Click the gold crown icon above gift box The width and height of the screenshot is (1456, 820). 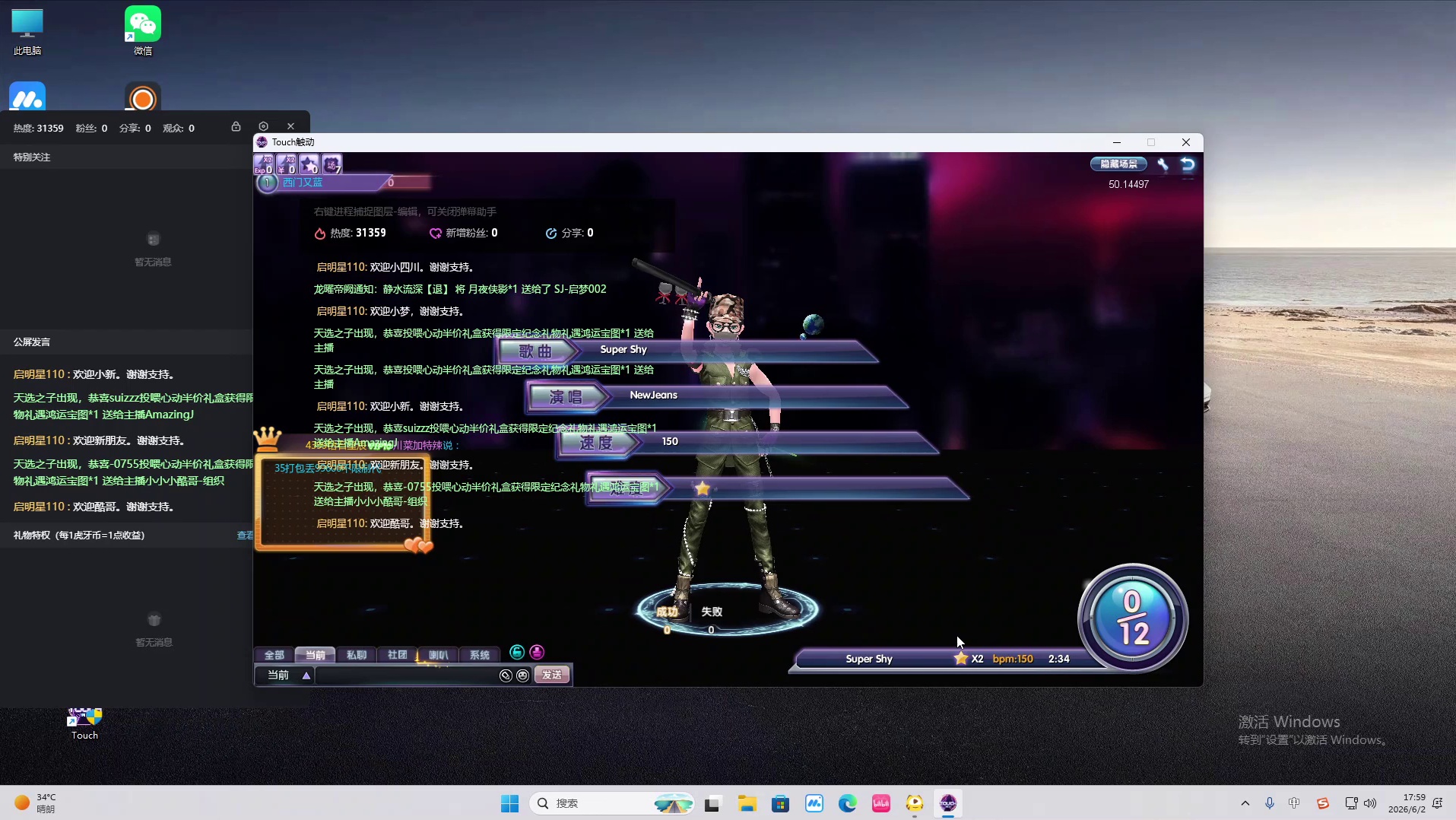click(267, 439)
